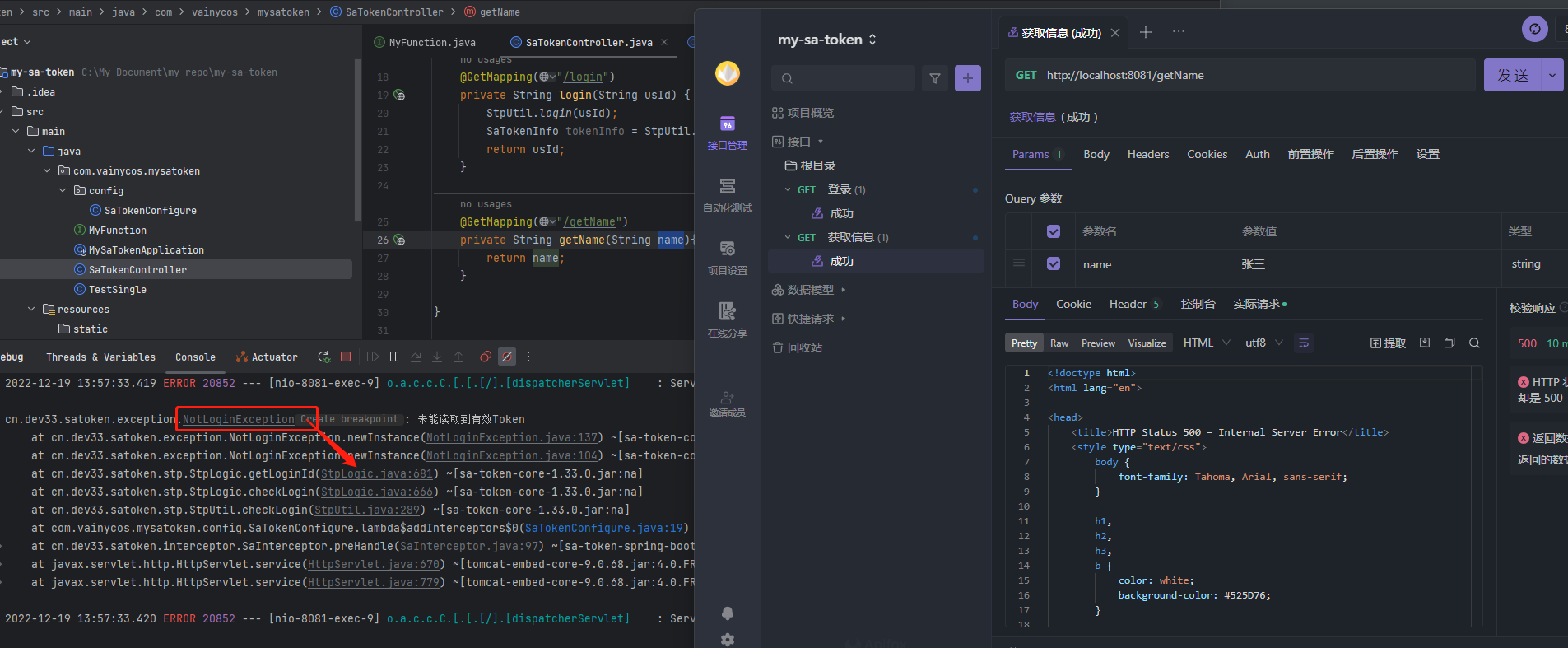The height and width of the screenshot is (648, 1568).
Task: Toggle Mute Breakpoints in the debug toolbar
Action: (507, 357)
